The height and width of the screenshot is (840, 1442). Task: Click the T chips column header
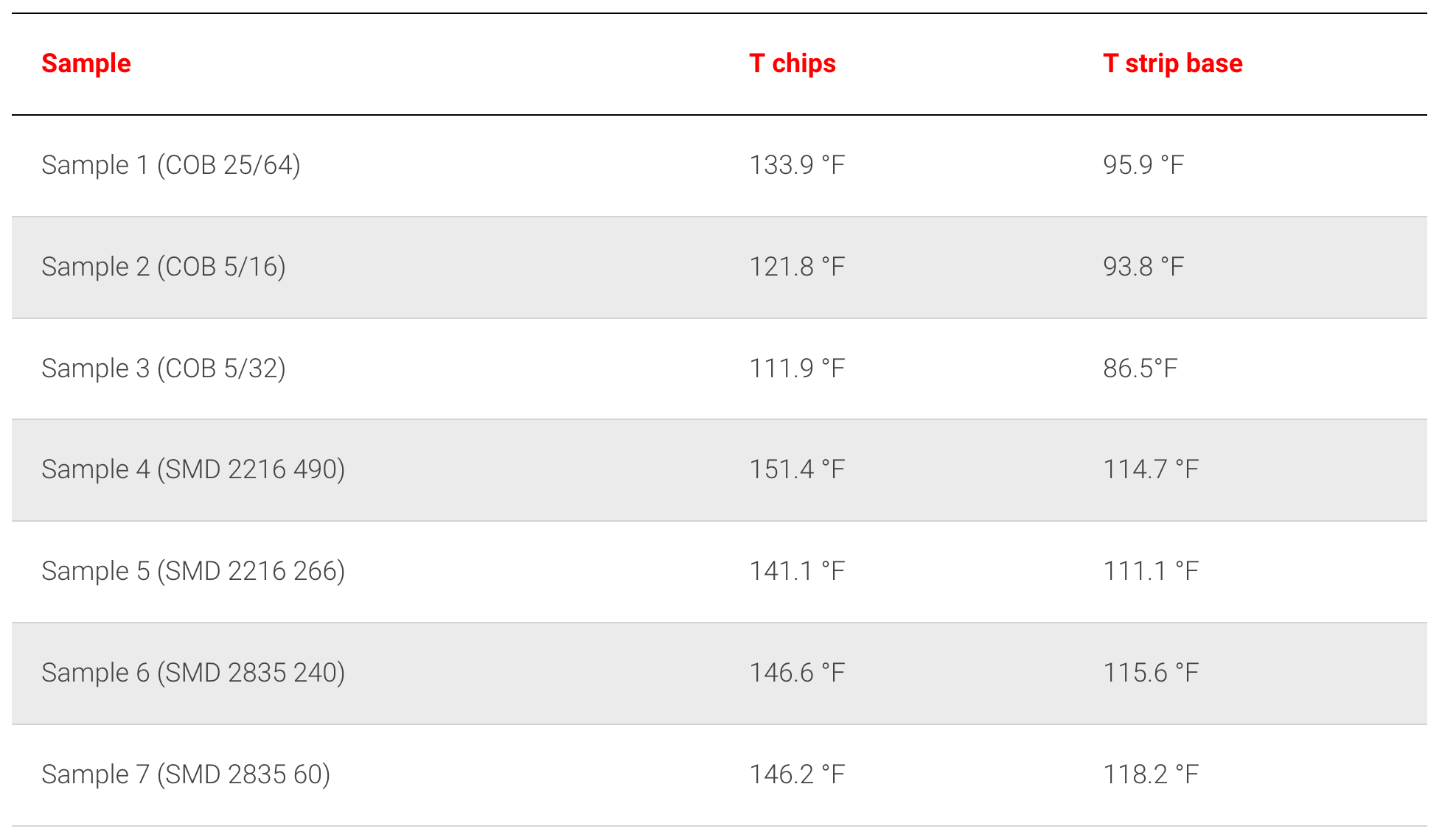point(792,64)
